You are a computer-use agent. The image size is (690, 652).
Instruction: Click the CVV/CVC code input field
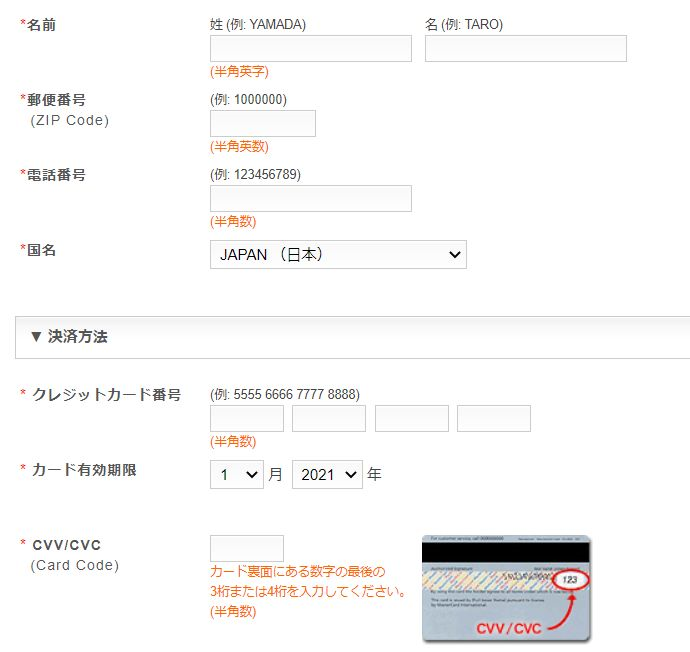[x=246, y=549]
